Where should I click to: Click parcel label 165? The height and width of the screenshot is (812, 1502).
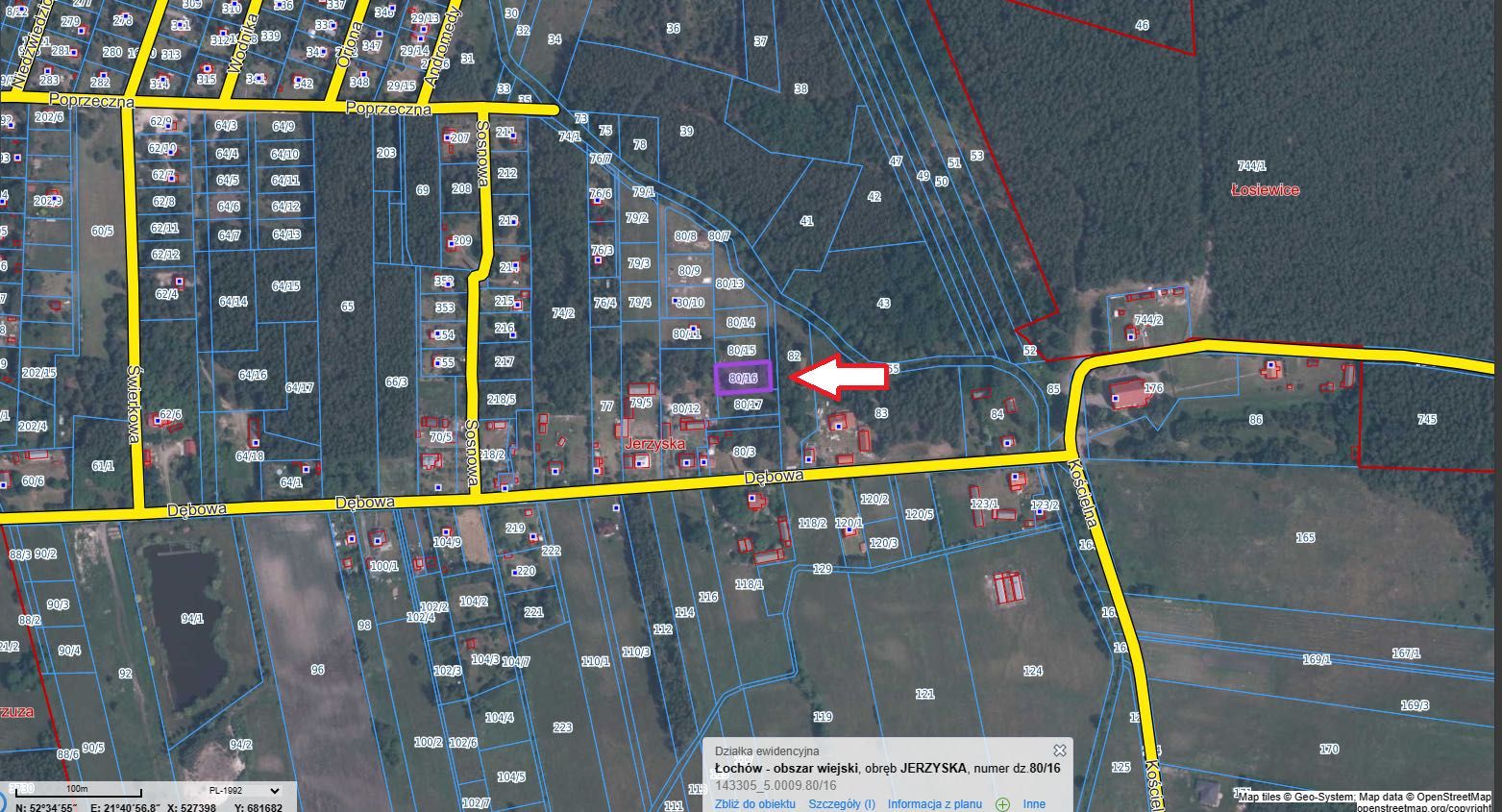(1305, 537)
